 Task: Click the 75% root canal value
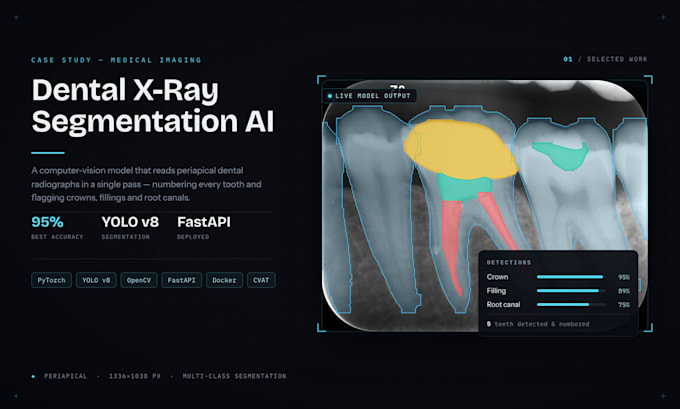624,305
